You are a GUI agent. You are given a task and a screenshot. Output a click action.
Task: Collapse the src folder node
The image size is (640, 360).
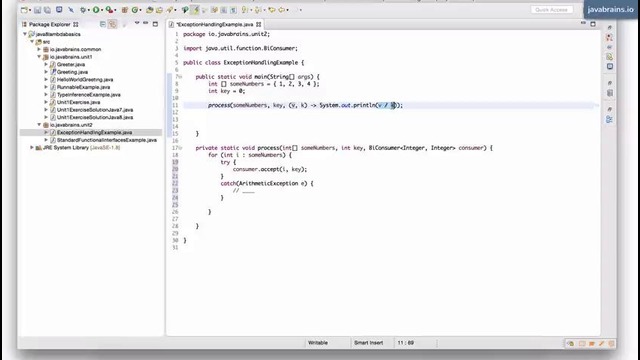(32, 42)
